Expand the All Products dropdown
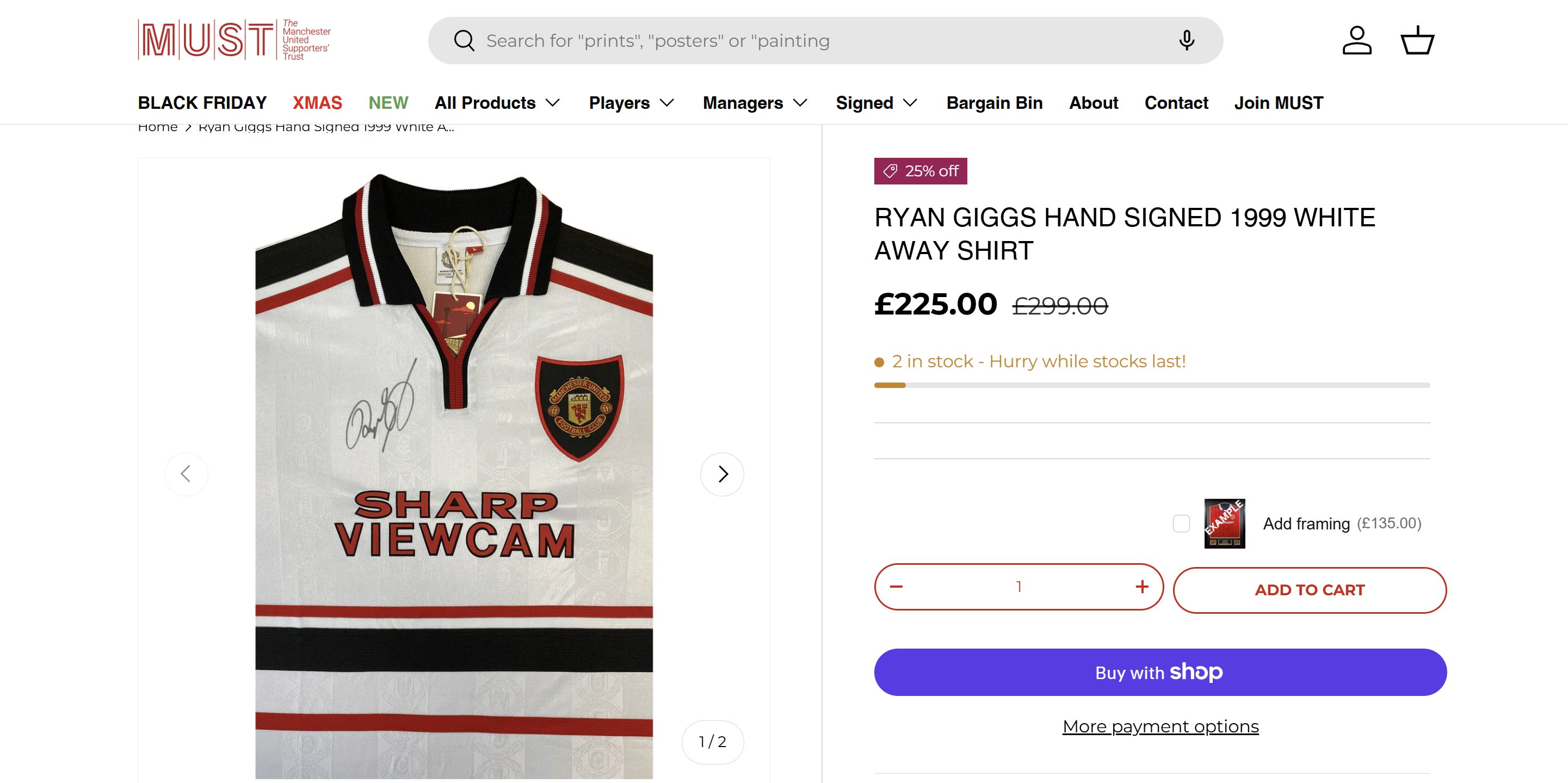Viewport: 1568px width, 783px height. coord(497,103)
